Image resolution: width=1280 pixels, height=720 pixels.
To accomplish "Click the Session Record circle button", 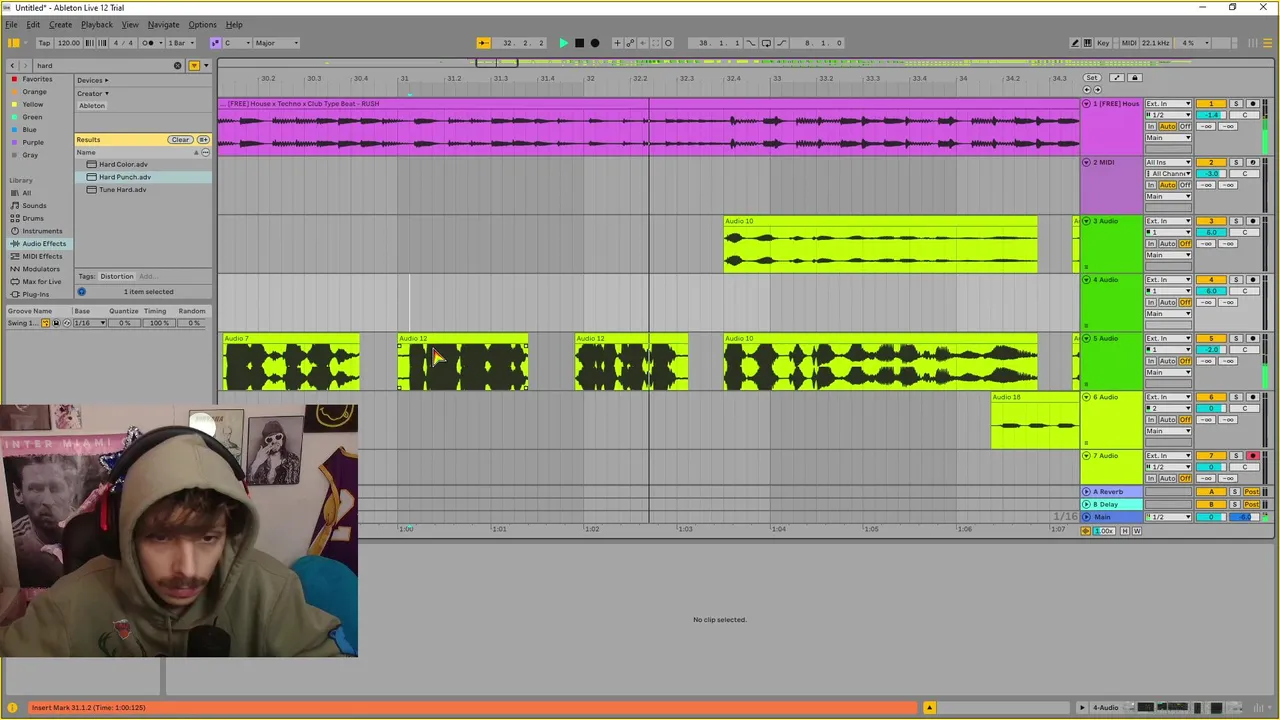I will coord(668,43).
